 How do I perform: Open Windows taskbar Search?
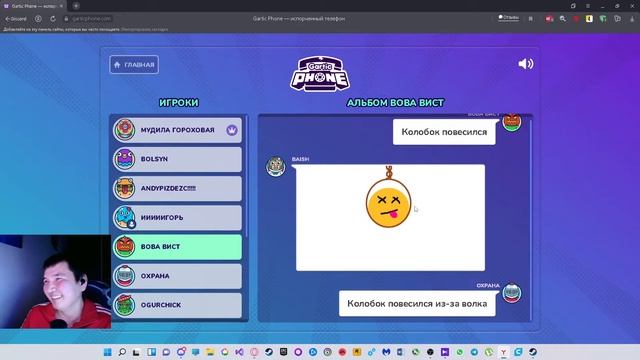(122, 352)
